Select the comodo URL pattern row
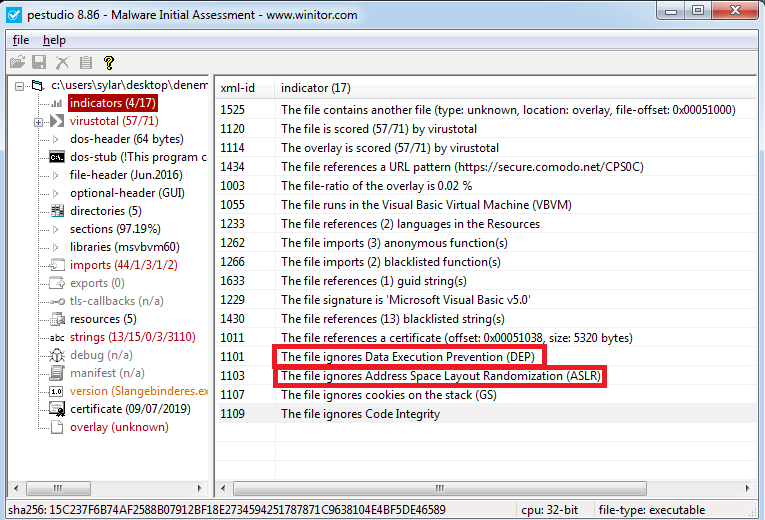This screenshot has width=765, height=520. 485,167
